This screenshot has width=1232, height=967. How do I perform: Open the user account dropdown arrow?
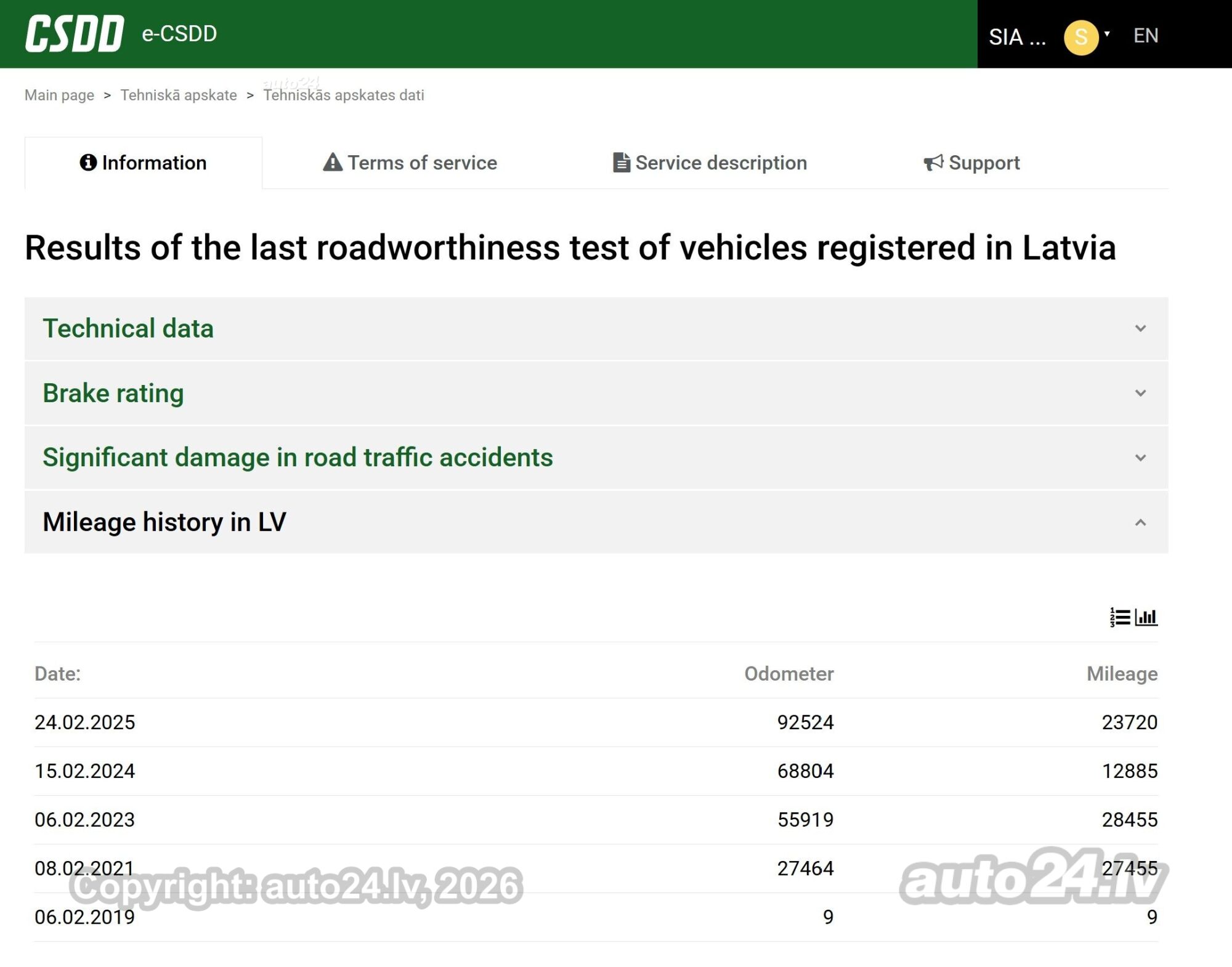1108,34
